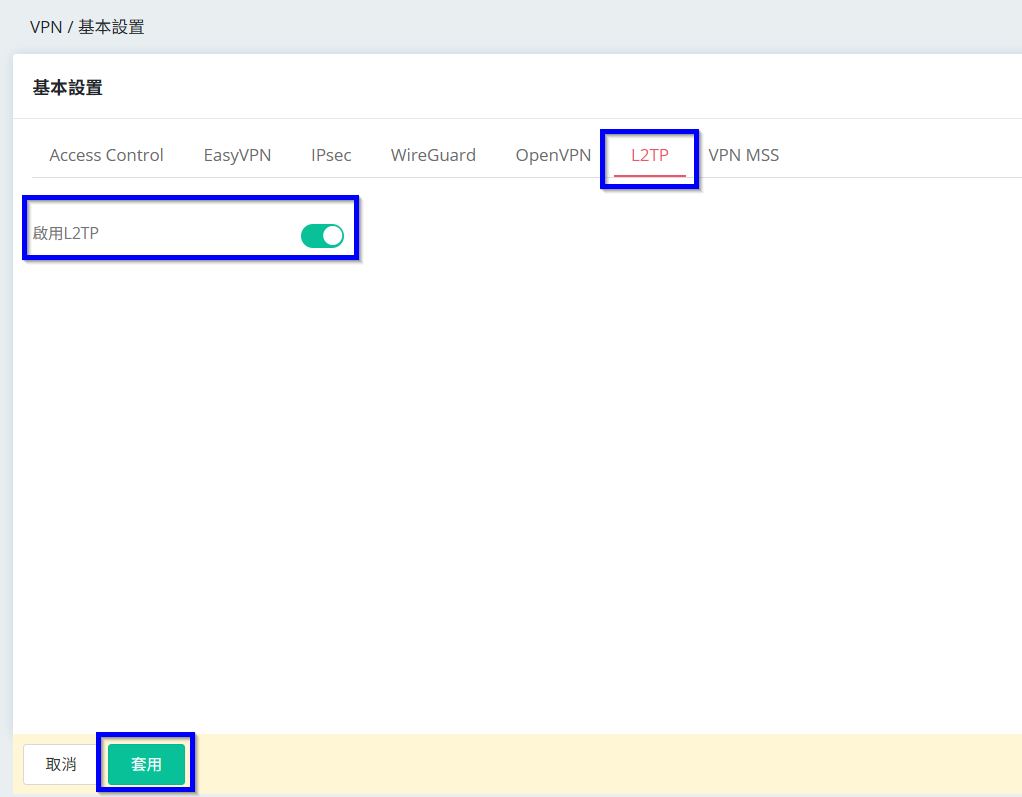Click 基本設置 in the breadcrumb path
The height and width of the screenshot is (797, 1022).
click(111, 27)
